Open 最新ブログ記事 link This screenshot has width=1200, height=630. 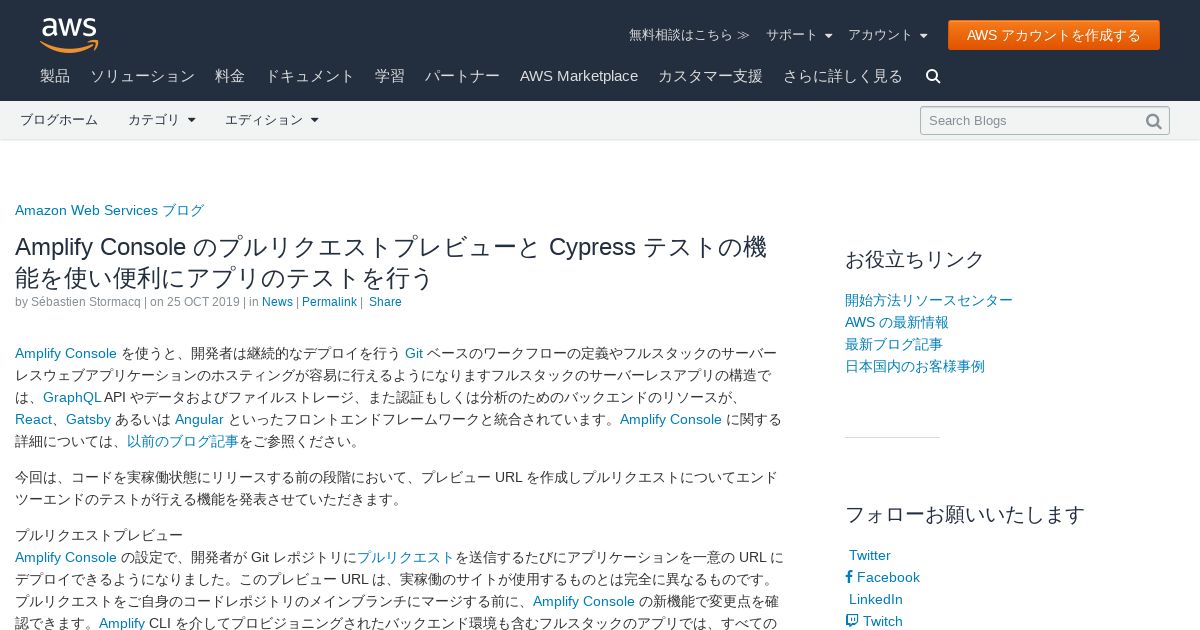pos(894,344)
